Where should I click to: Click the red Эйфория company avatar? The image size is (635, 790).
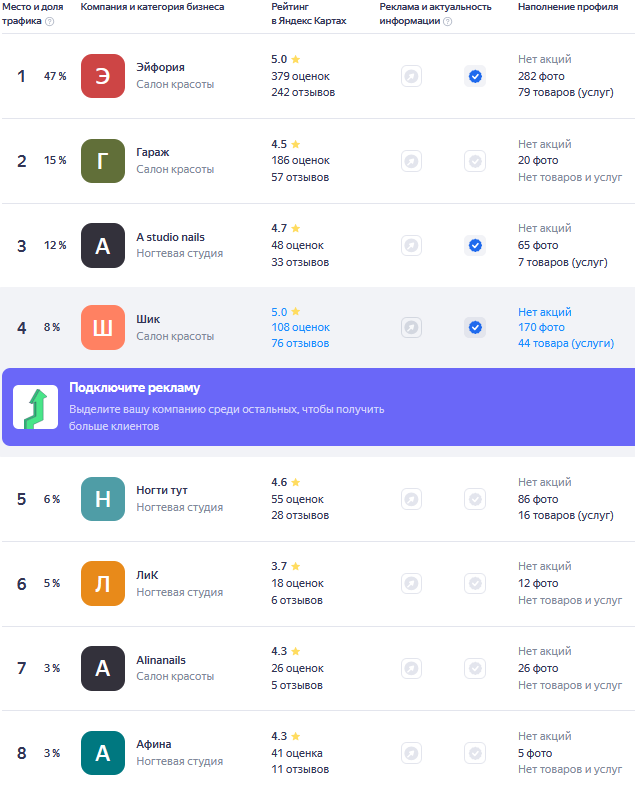pos(103,76)
